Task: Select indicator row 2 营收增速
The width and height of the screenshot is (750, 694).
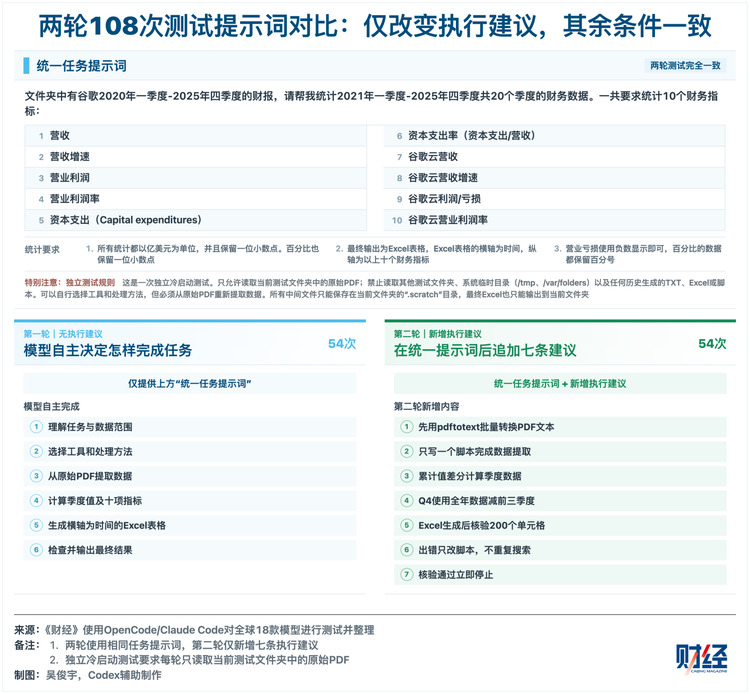Action: point(196,157)
